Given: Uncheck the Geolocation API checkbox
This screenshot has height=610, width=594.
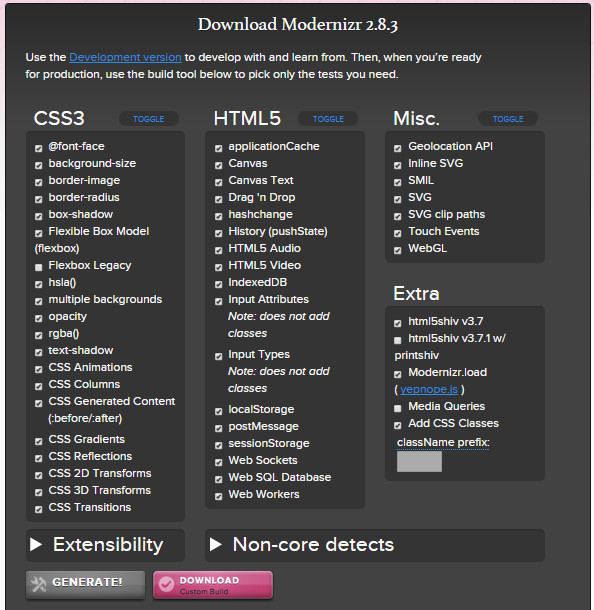Looking at the screenshot, I should pos(398,148).
